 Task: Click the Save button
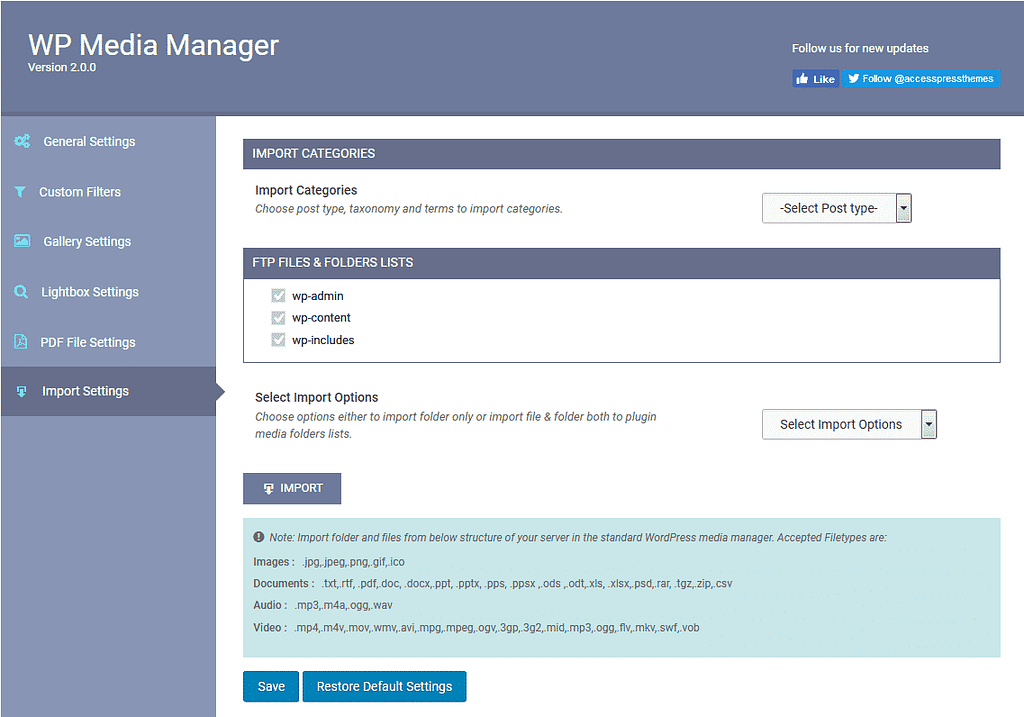(271, 686)
